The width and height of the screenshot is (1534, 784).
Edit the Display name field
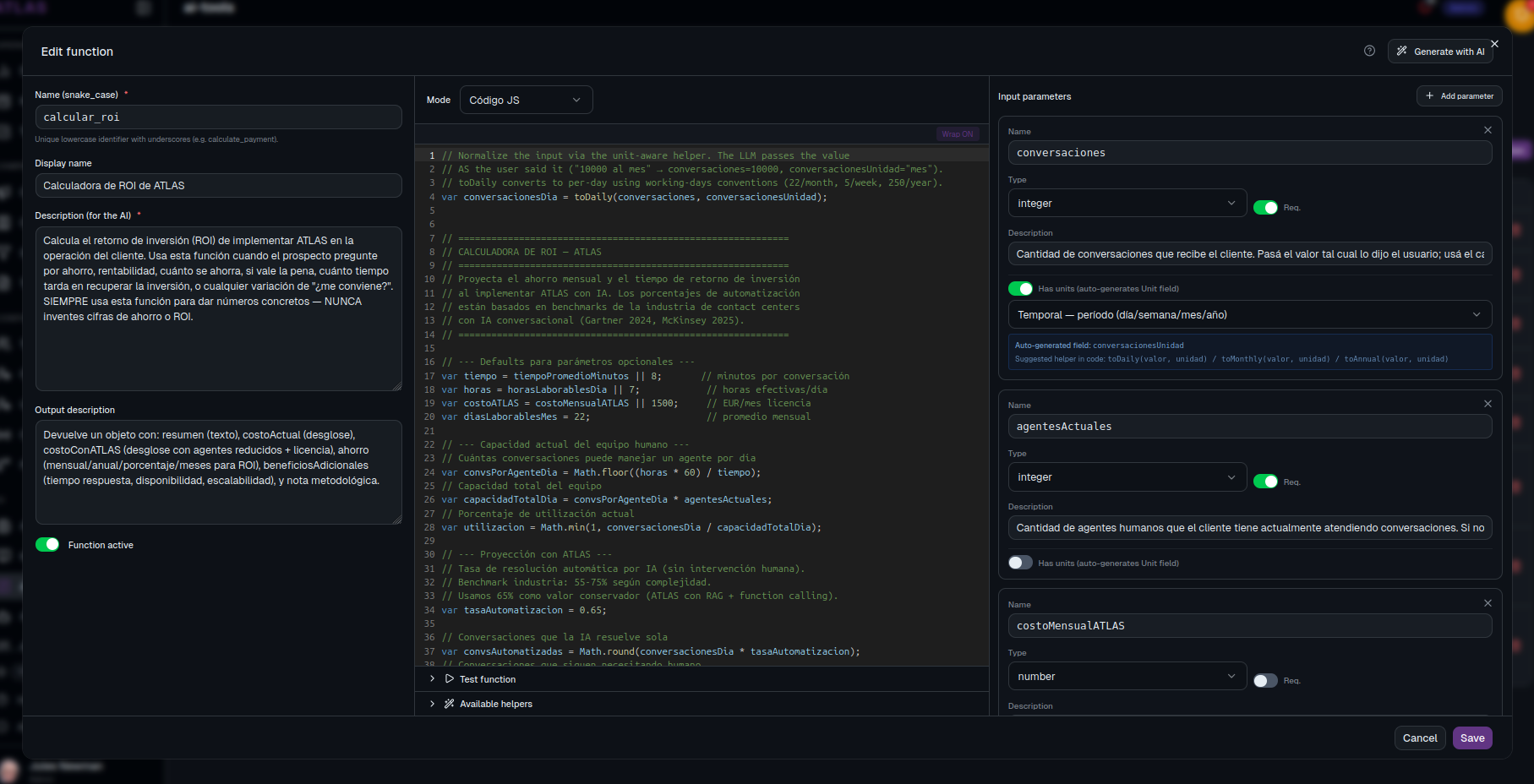pos(218,186)
